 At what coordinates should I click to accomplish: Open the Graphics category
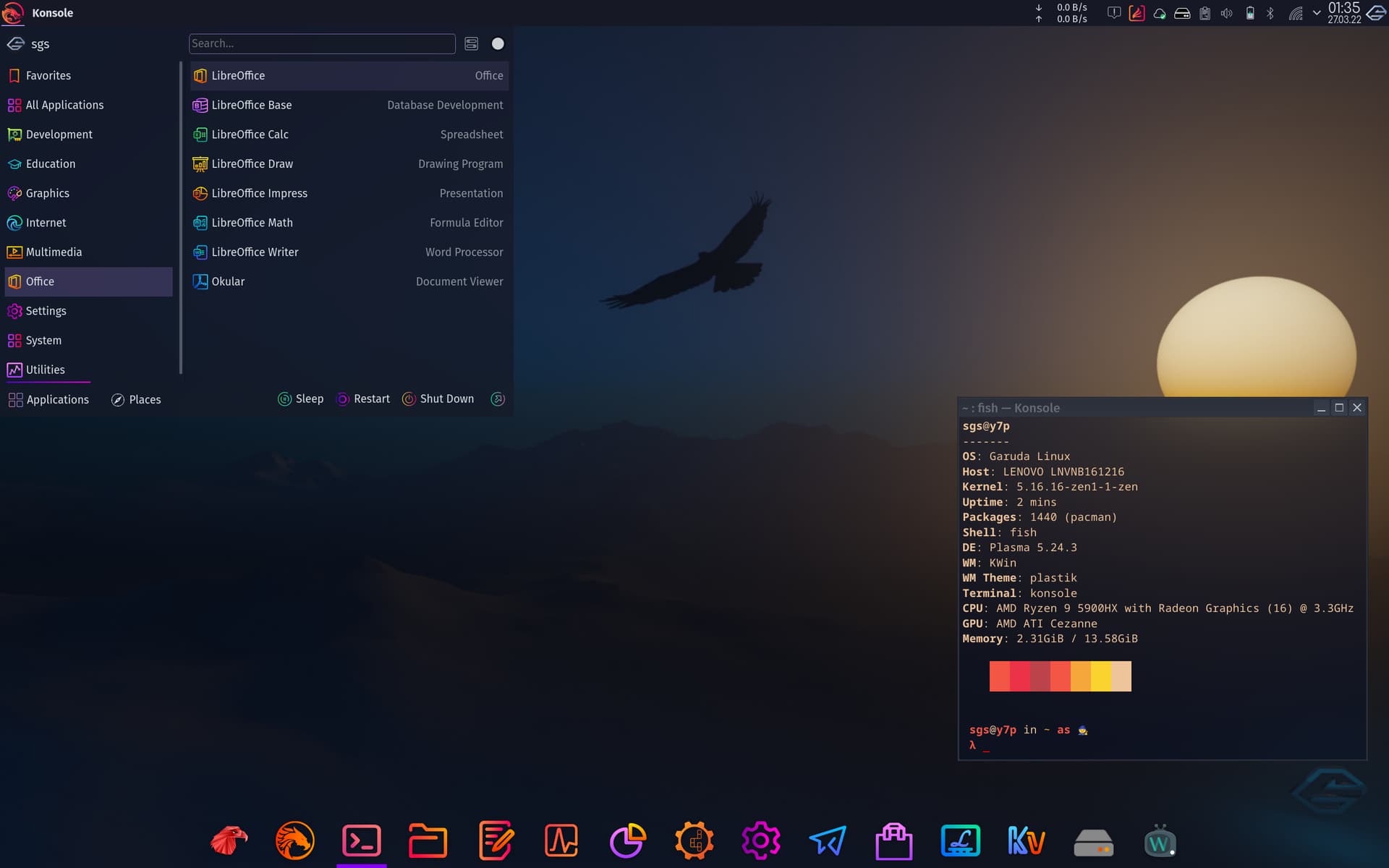click(x=88, y=193)
